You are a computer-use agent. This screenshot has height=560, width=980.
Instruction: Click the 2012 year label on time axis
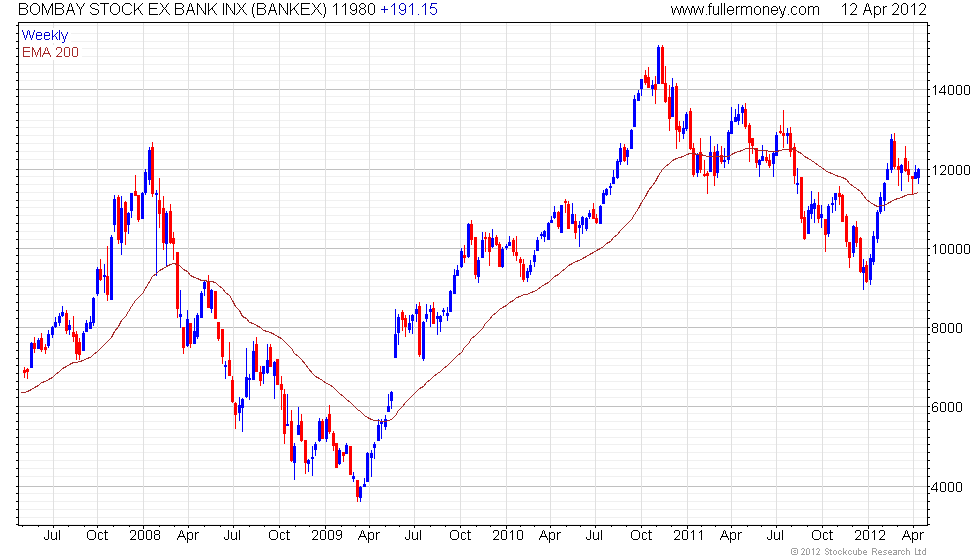click(x=870, y=536)
